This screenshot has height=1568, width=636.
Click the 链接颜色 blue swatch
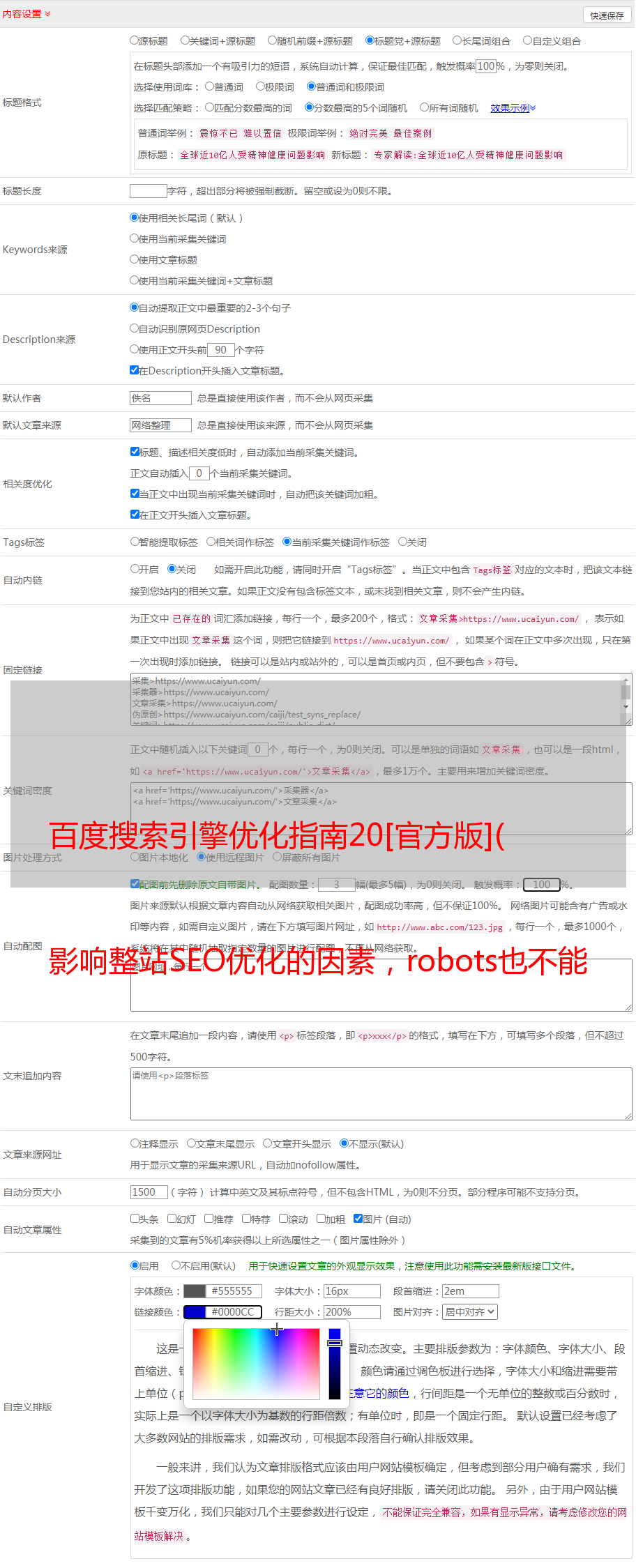point(195,1312)
